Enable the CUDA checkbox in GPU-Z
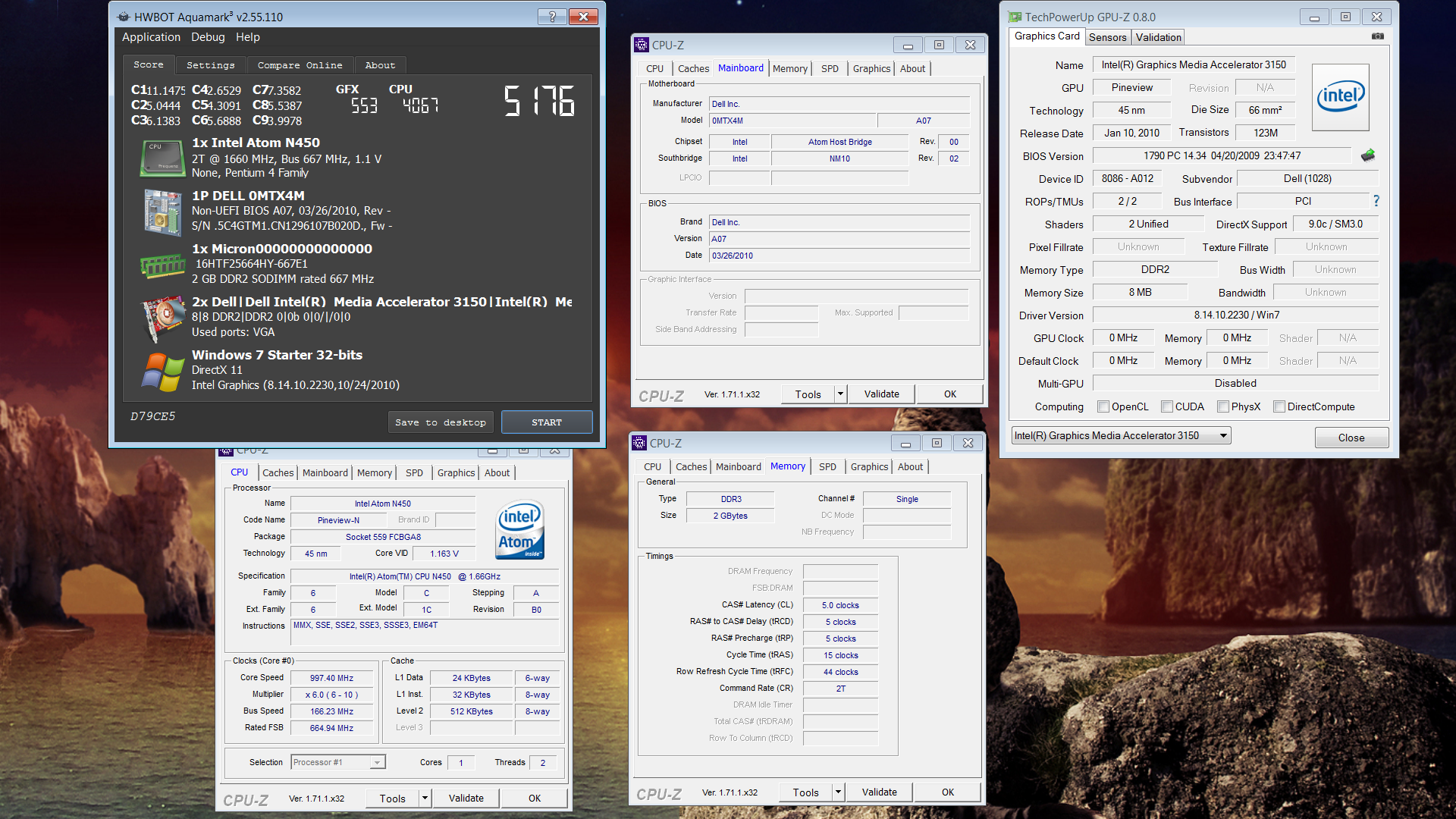 point(1167,406)
